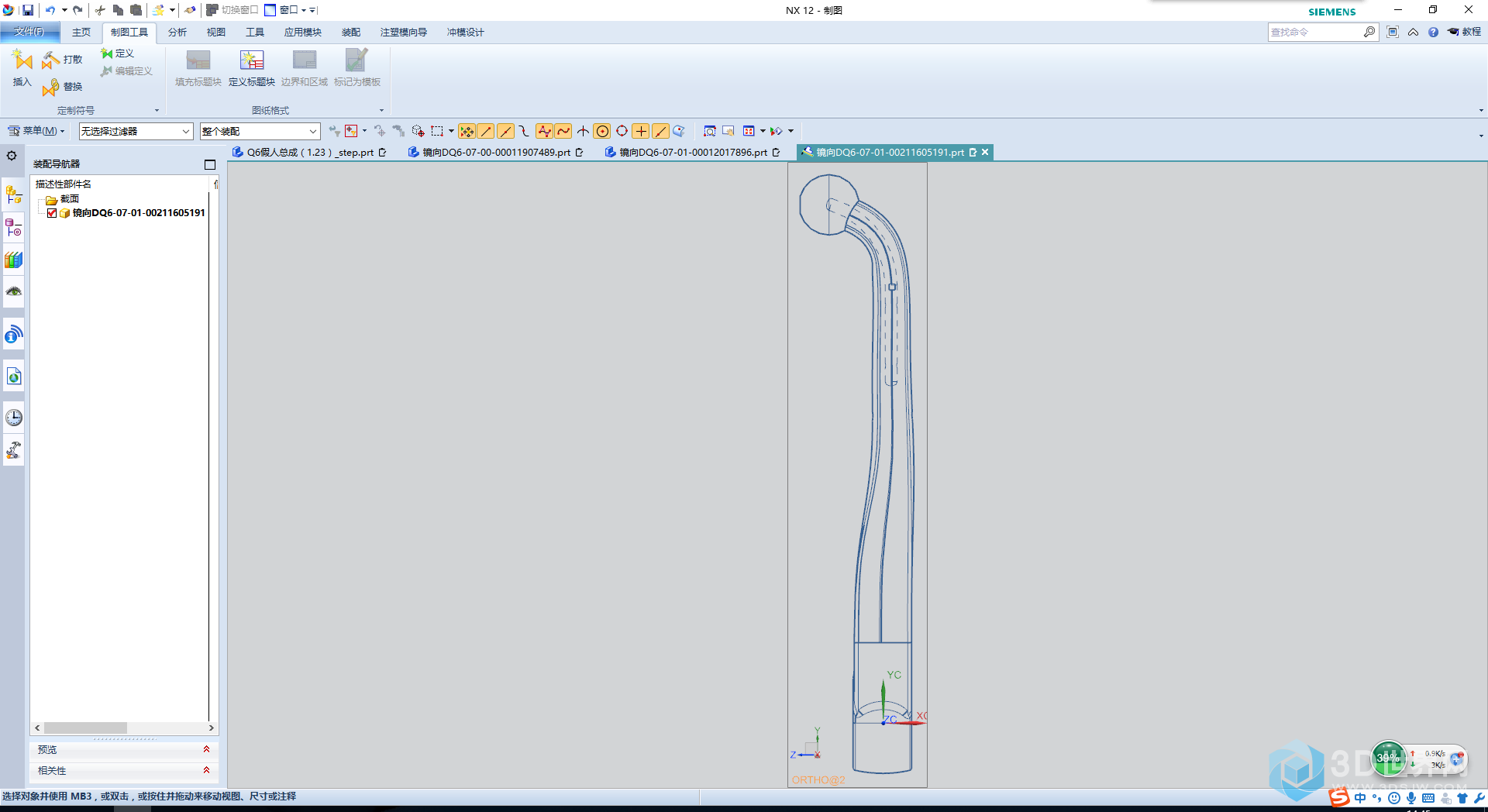This screenshot has height=812, width=1488.
Task: Toggle the control point snap
Action: (525, 131)
